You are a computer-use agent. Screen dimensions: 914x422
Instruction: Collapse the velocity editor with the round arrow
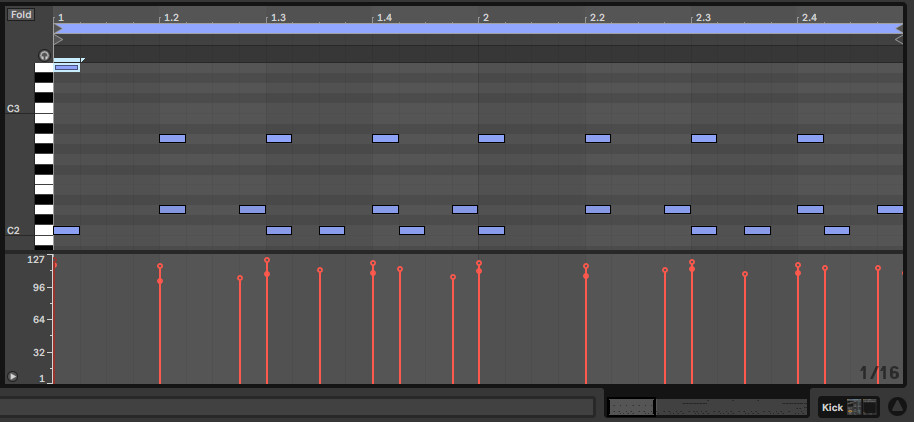tap(12, 377)
